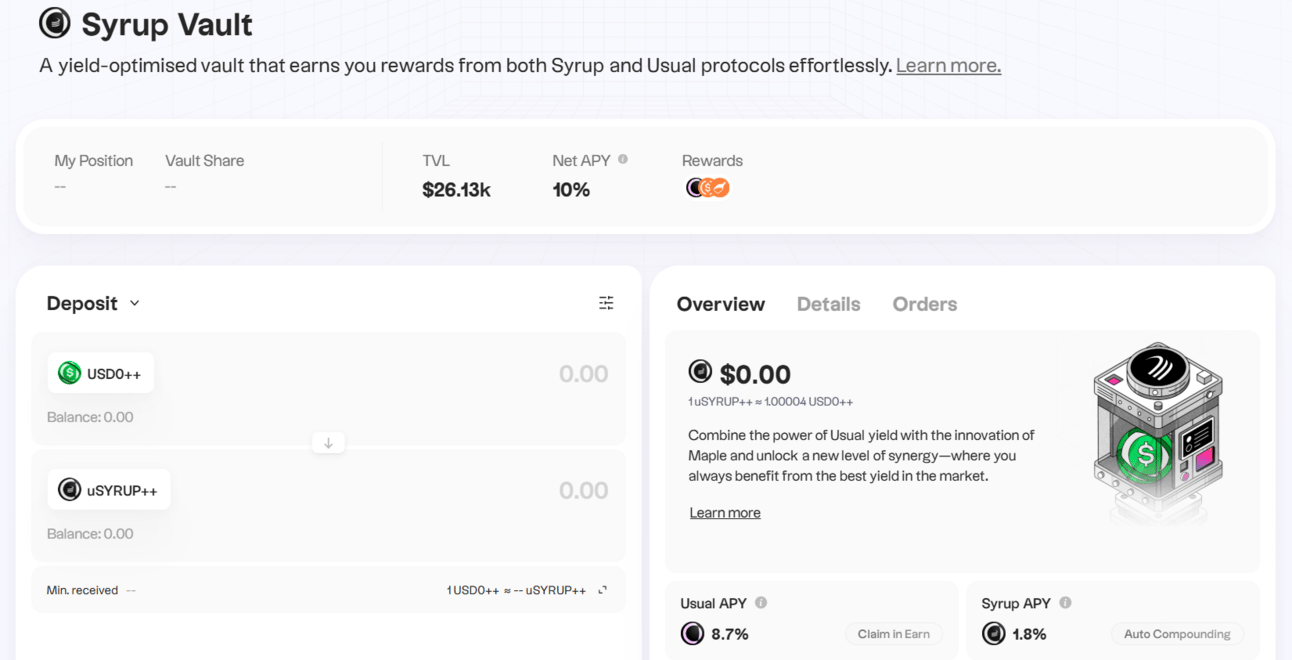Click the vault illustration image
This screenshot has height=660, width=1292.
[1158, 432]
